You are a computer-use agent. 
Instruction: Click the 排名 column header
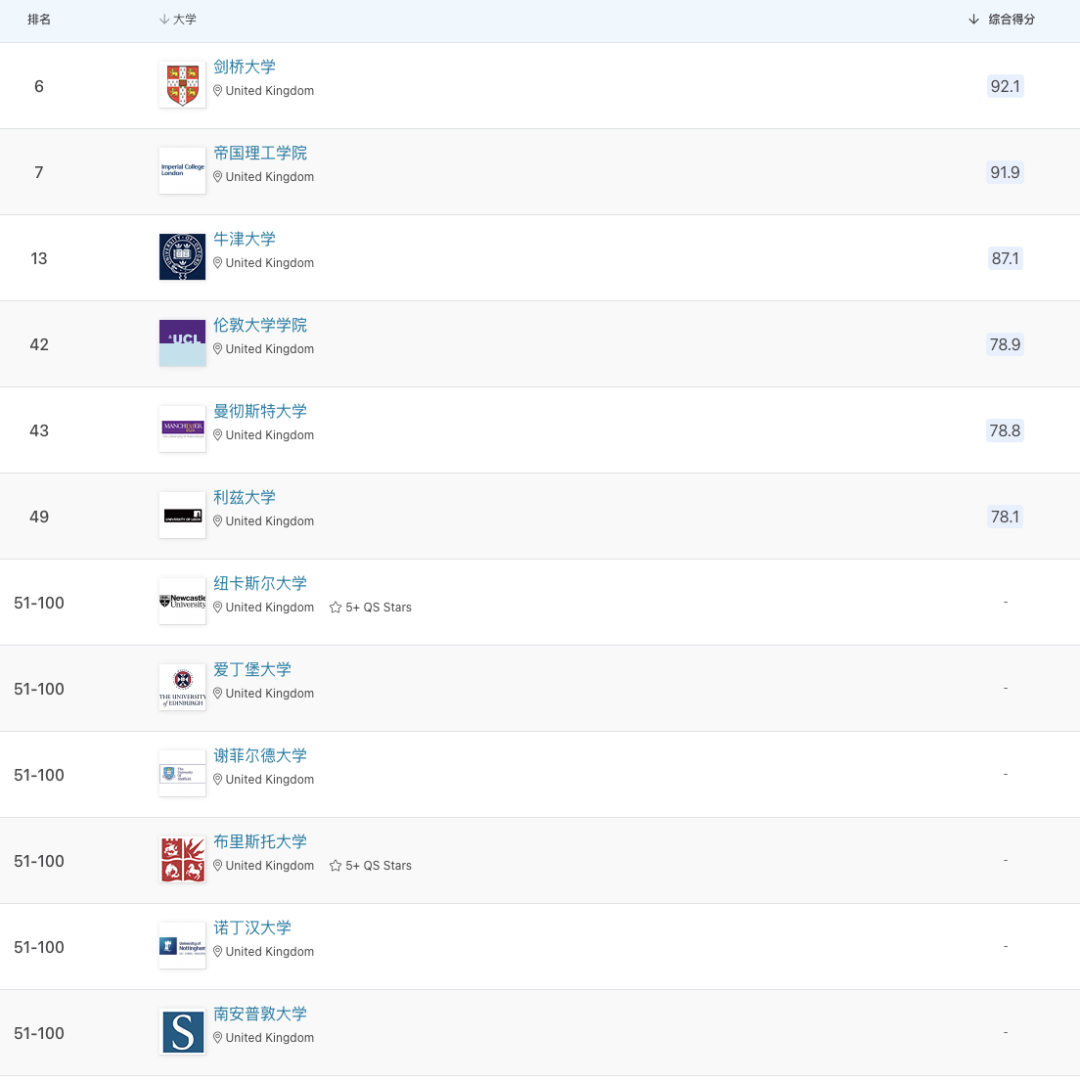click(39, 18)
